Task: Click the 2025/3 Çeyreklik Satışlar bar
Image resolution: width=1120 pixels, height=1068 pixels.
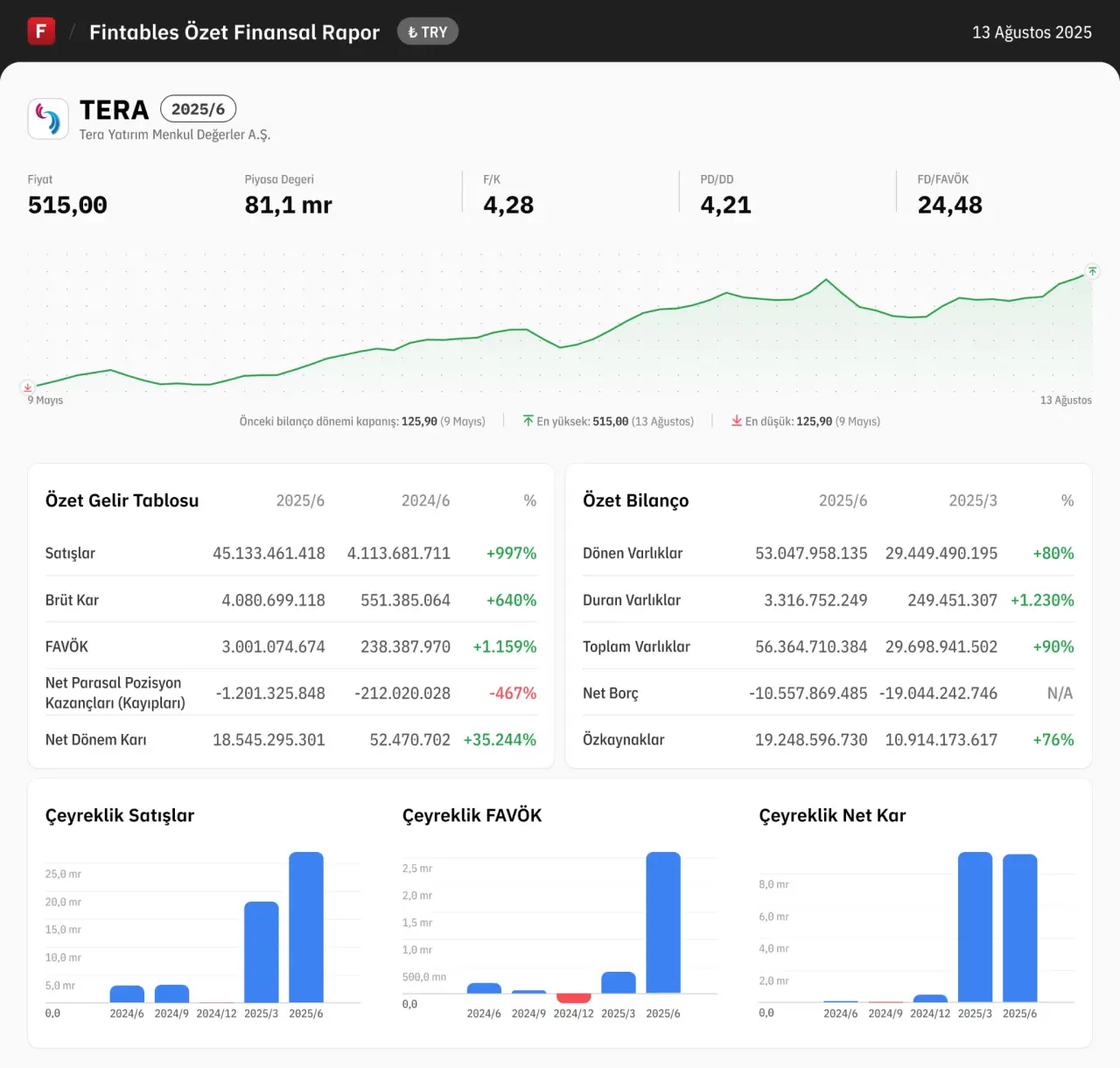Action: click(261, 952)
